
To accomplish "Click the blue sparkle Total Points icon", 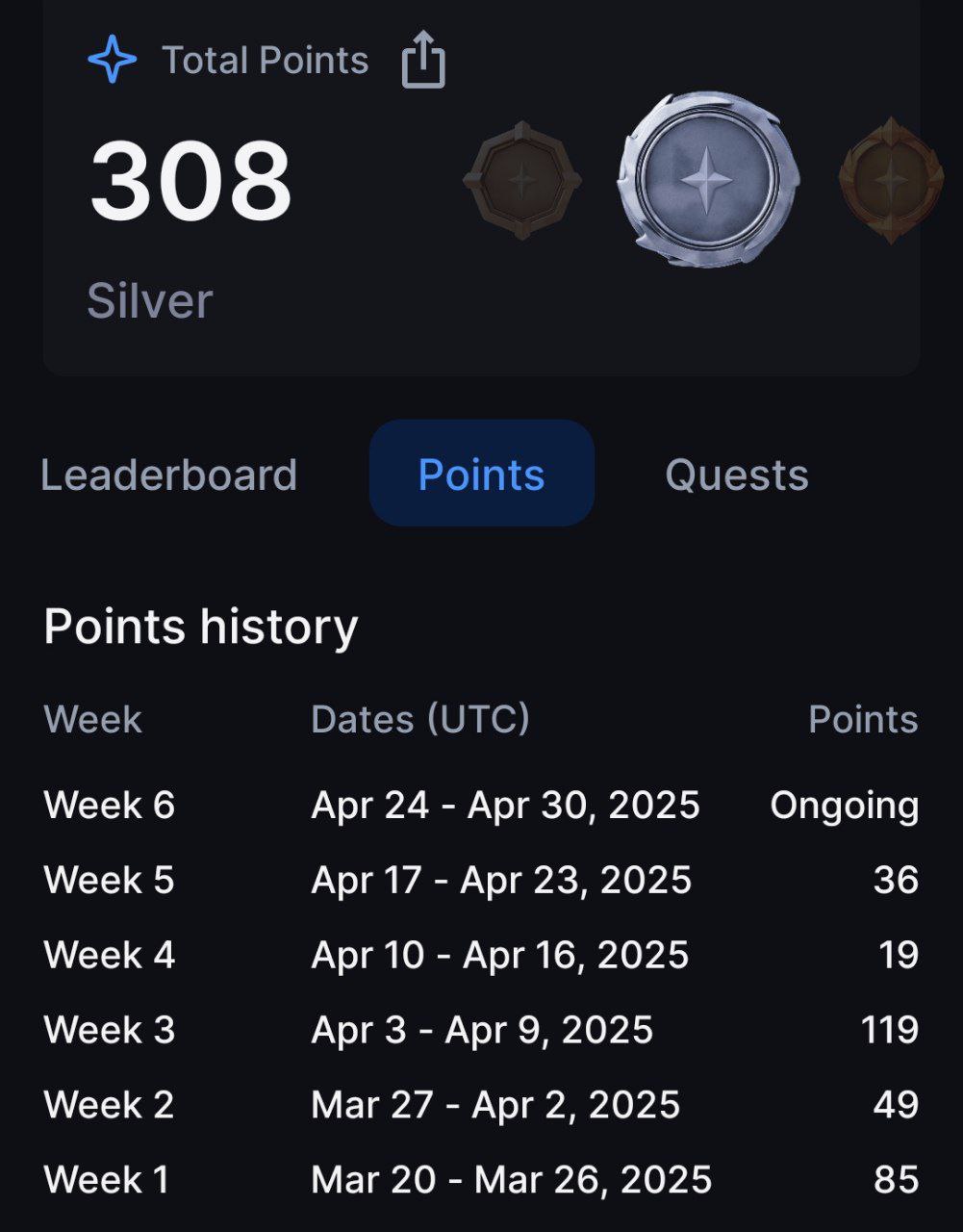I will click(x=112, y=60).
